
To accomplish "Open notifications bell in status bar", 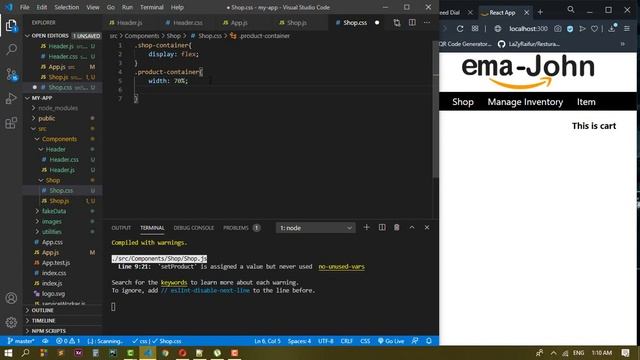I will tap(429, 341).
